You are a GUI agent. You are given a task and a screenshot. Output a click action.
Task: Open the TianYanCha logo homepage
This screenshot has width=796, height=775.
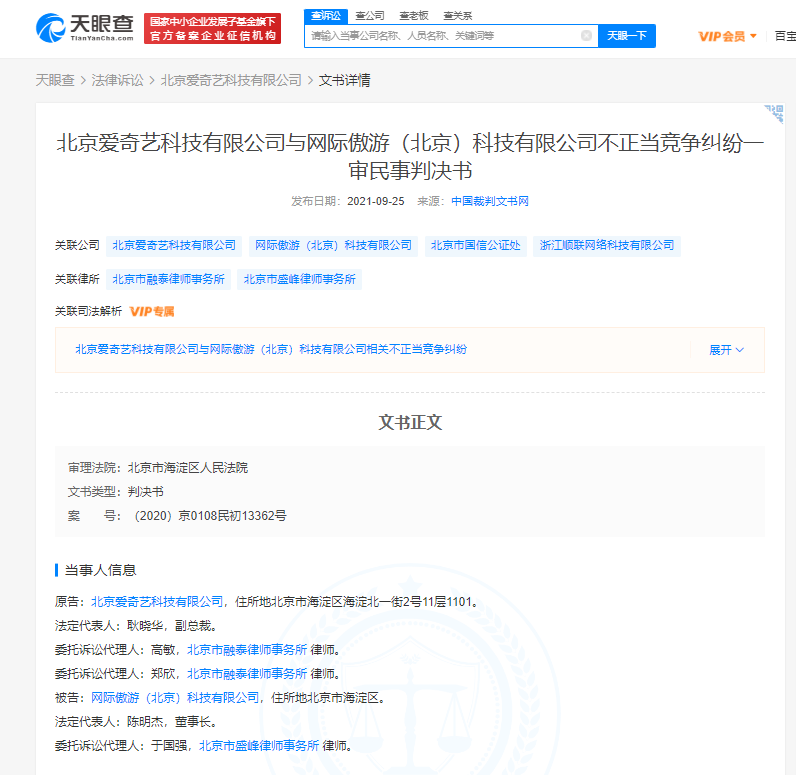point(85,28)
